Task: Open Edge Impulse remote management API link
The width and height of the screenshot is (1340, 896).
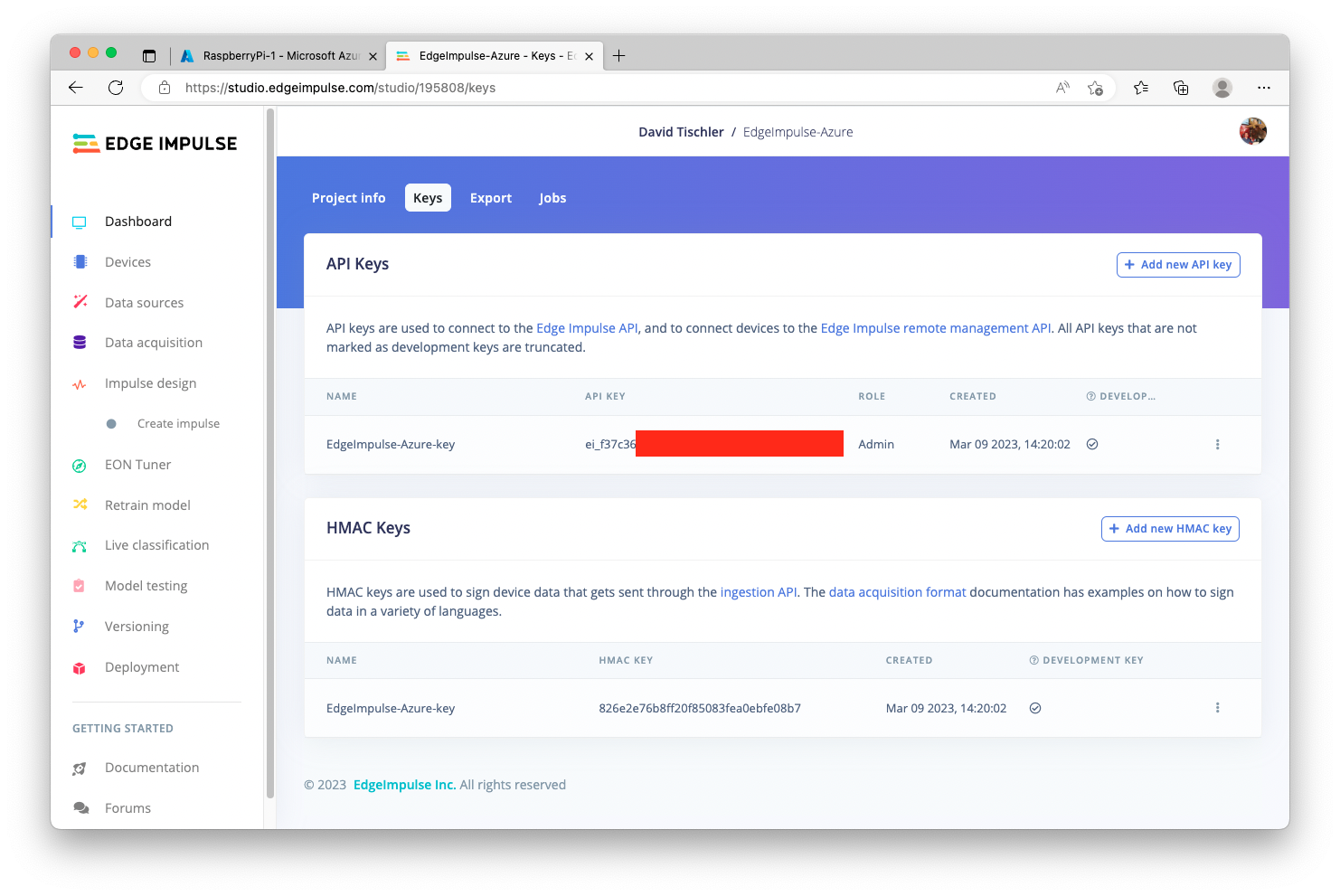Action: (936, 328)
